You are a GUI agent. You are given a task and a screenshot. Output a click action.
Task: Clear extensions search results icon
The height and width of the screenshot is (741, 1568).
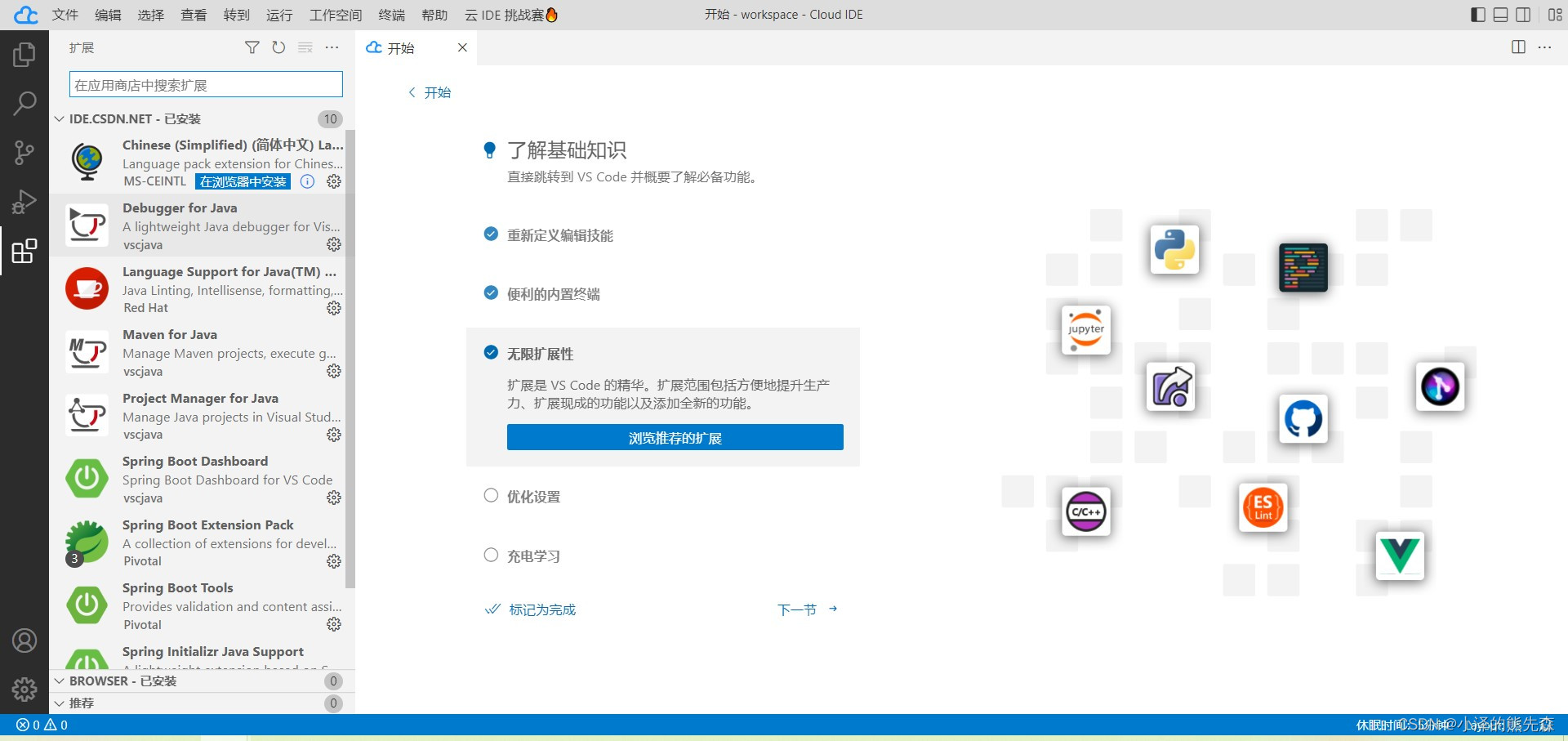[x=305, y=47]
